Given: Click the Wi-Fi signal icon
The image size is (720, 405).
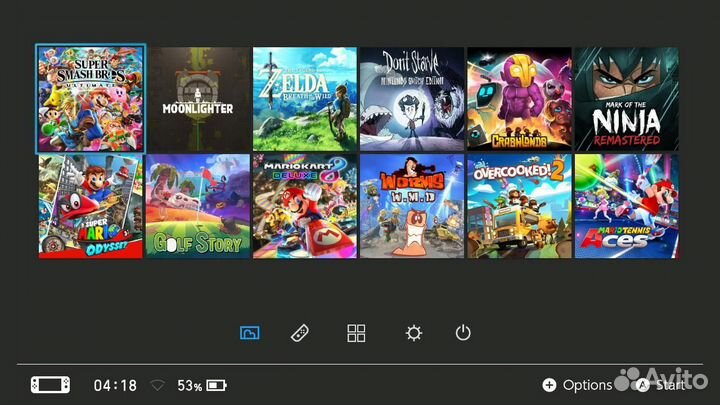Looking at the screenshot, I should (157, 385).
